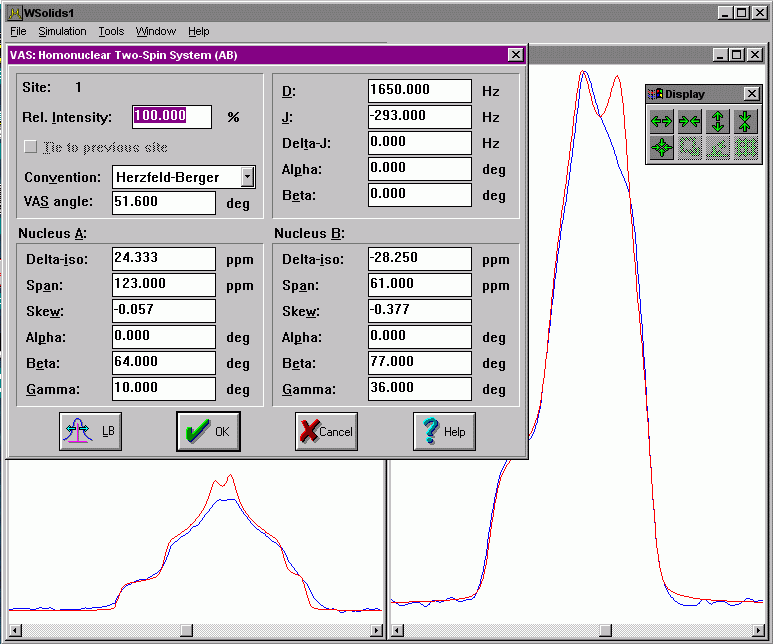The image size is (773, 644).
Task: Confirm parameters with the OK button
Action: click(208, 432)
